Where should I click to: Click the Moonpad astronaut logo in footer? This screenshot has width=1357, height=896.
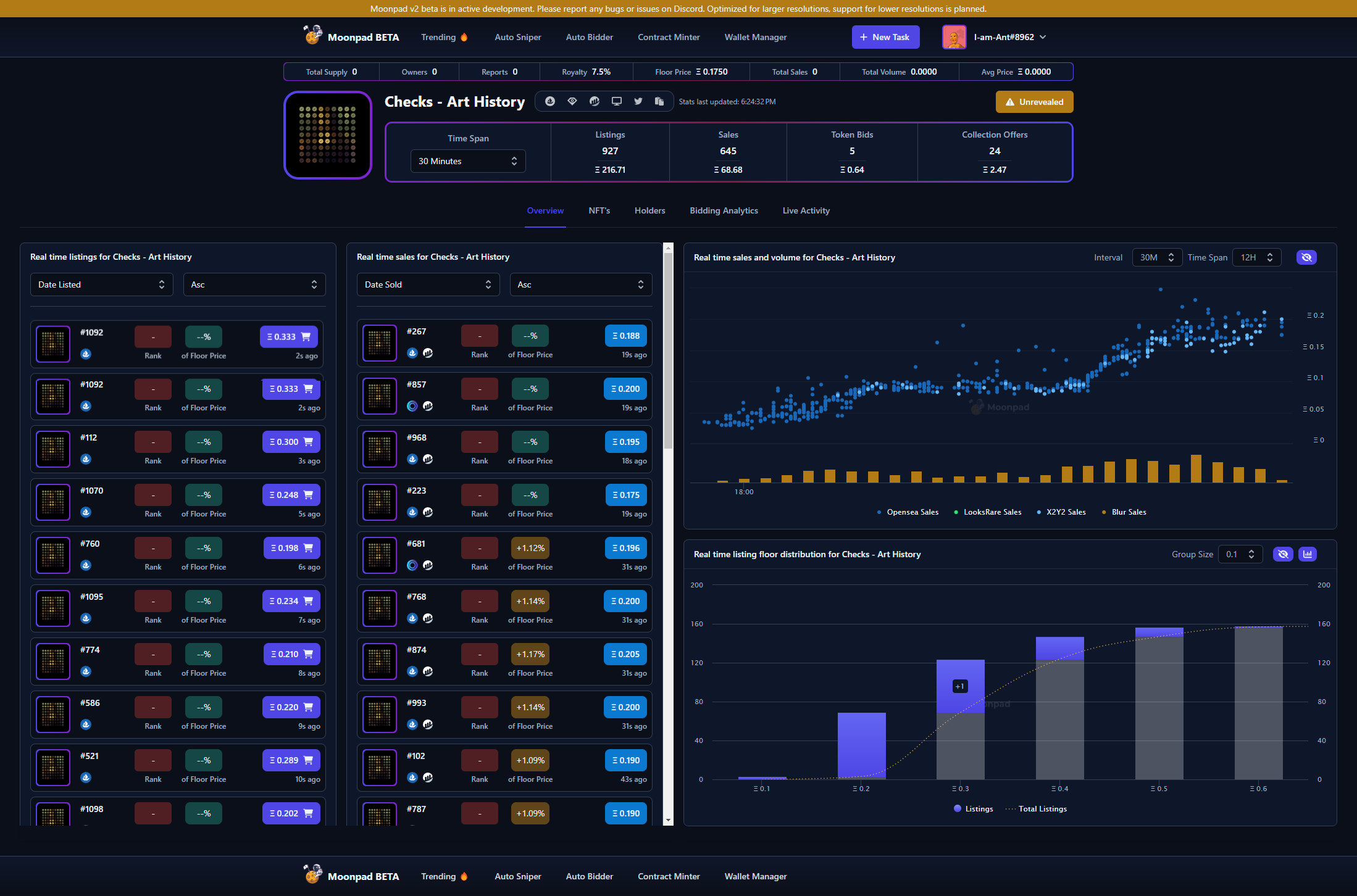pos(313,874)
